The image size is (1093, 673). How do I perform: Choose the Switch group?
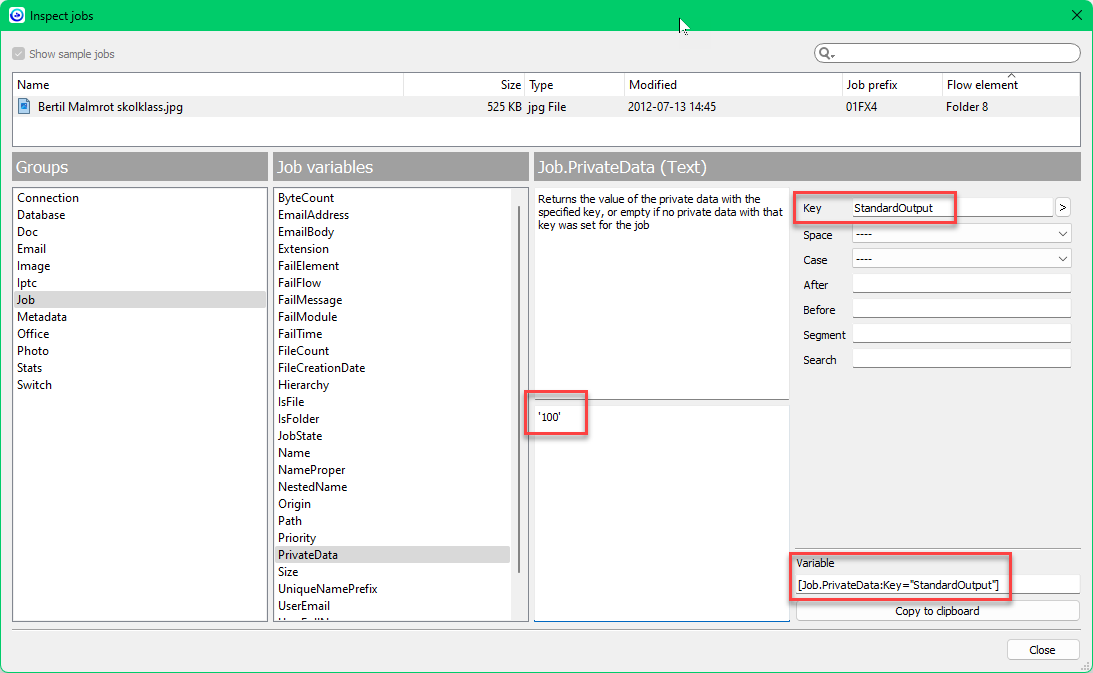point(35,385)
